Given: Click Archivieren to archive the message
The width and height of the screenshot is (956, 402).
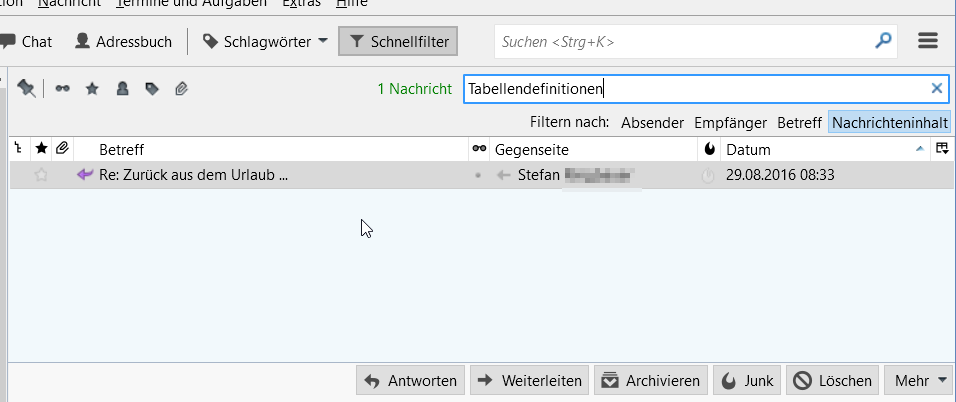Looking at the screenshot, I should point(650,380).
